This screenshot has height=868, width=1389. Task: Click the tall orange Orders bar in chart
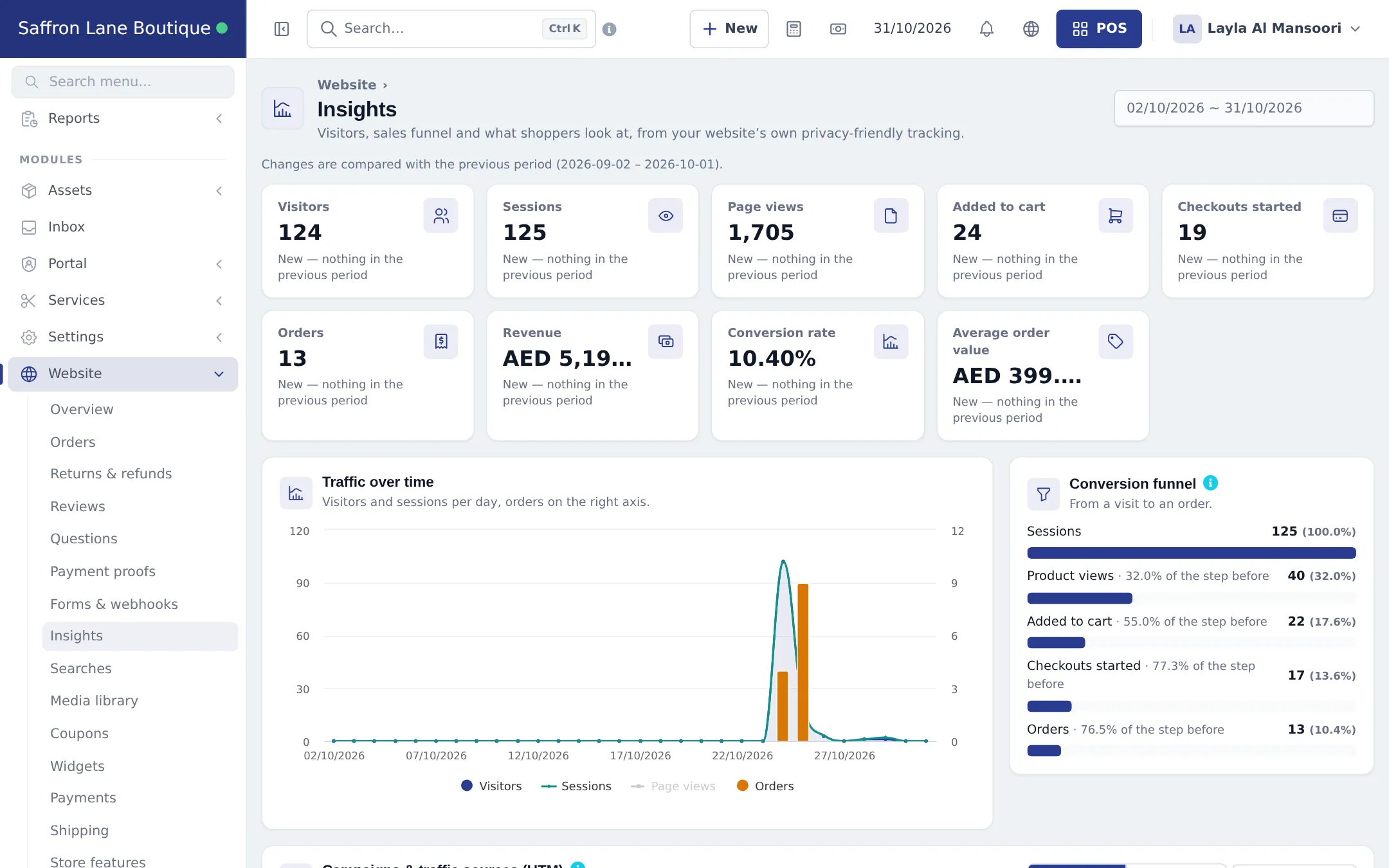pyautogui.click(x=803, y=662)
